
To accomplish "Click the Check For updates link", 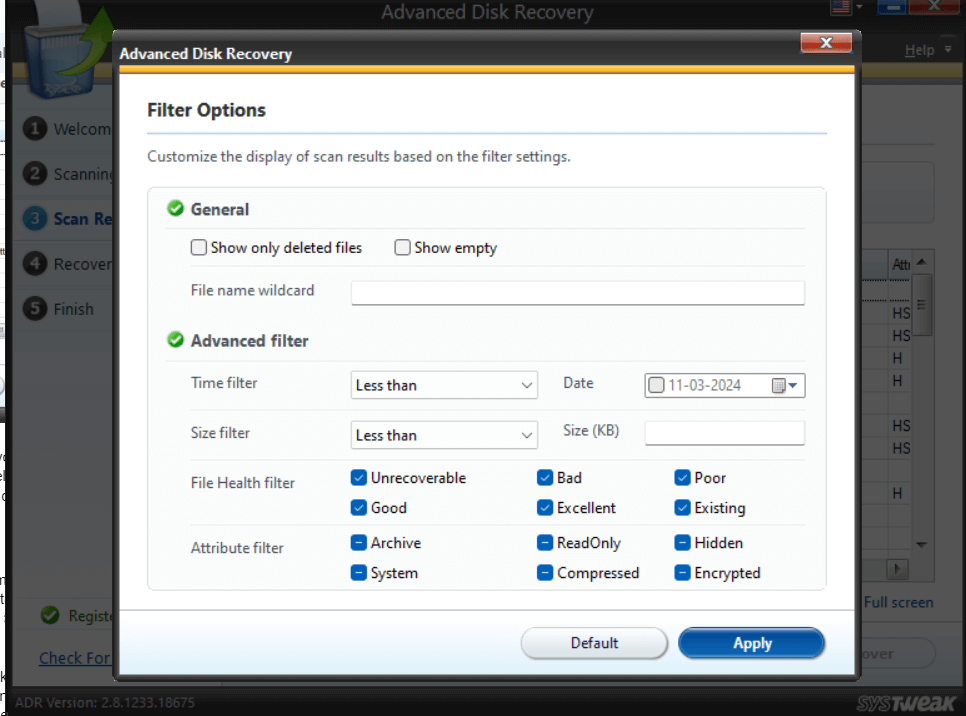I will pyautogui.click(x=75, y=658).
